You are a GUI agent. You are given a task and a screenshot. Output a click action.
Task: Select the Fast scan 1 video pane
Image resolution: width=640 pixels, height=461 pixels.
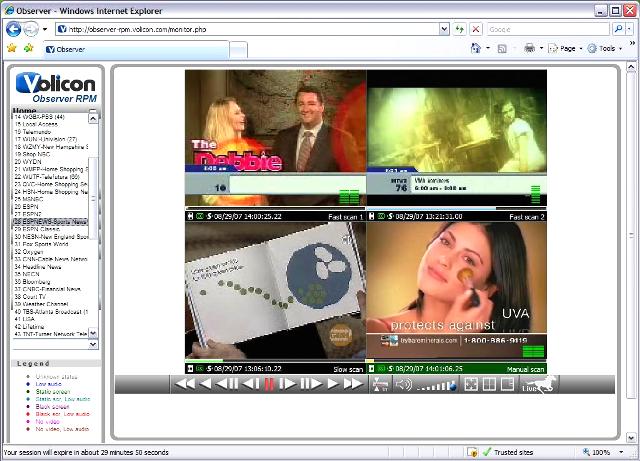(x=276, y=138)
